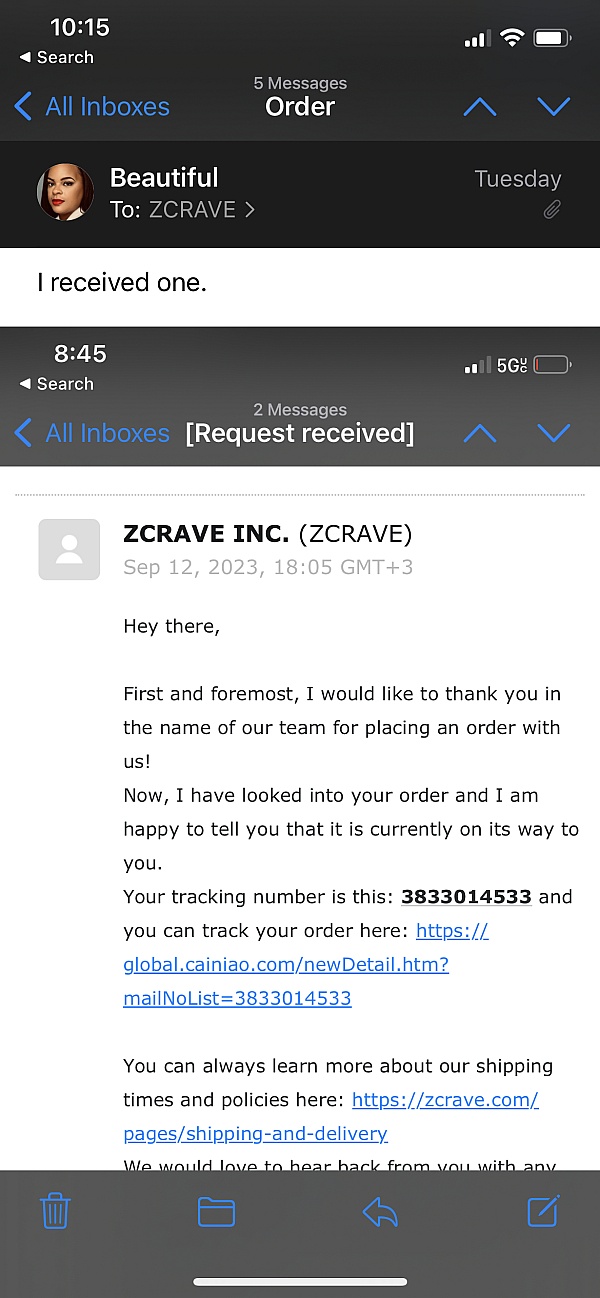Tap the up arrow beside Request received
Viewport: 600px width, 1298px height.
coord(480,433)
